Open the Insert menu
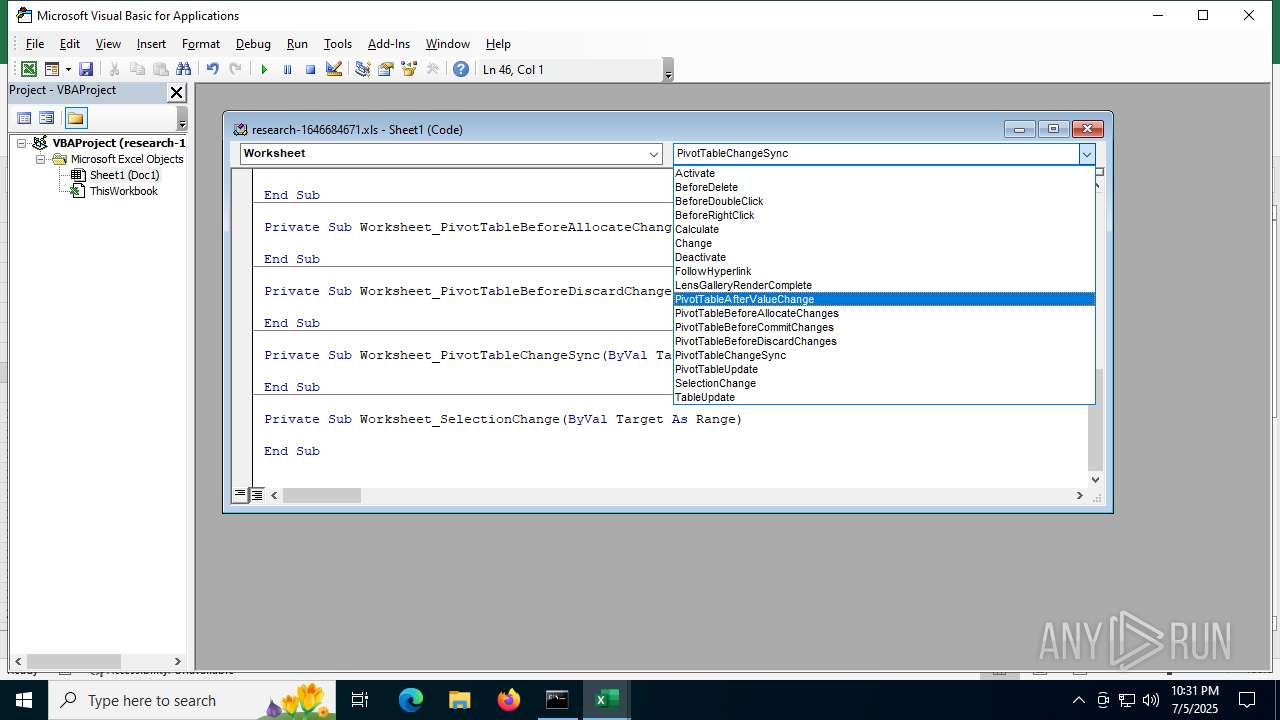1280x720 pixels. tap(151, 44)
